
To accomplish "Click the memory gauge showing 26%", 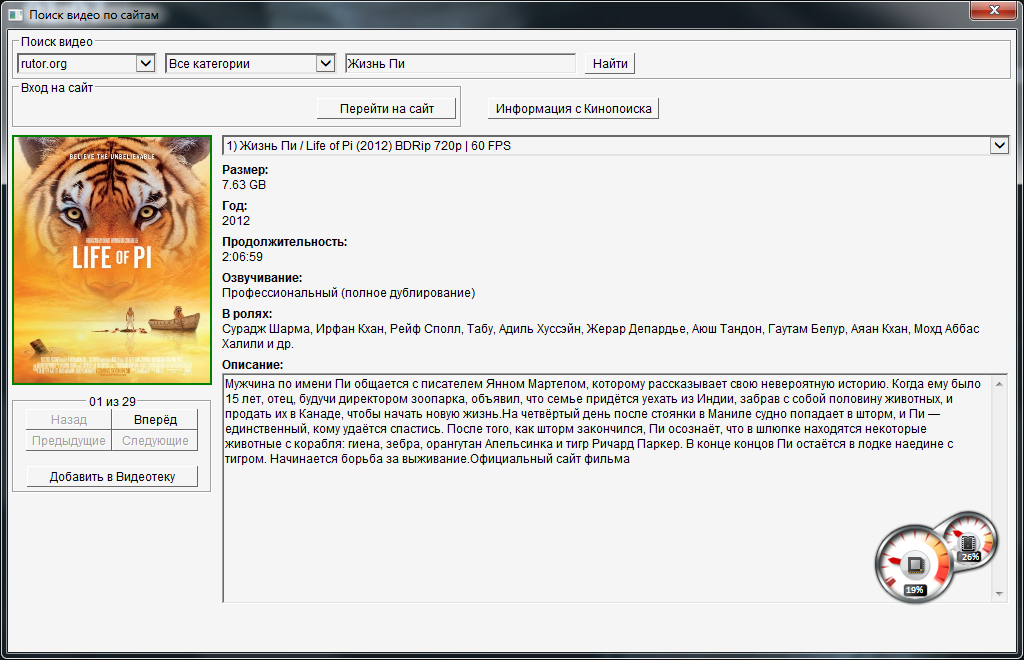I will pos(968,538).
